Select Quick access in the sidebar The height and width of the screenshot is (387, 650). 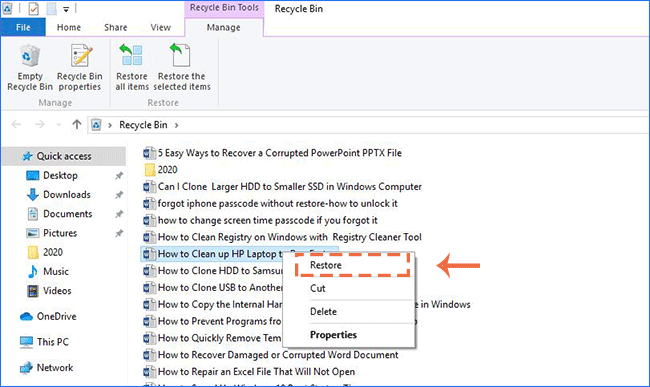(x=64, y=156)
